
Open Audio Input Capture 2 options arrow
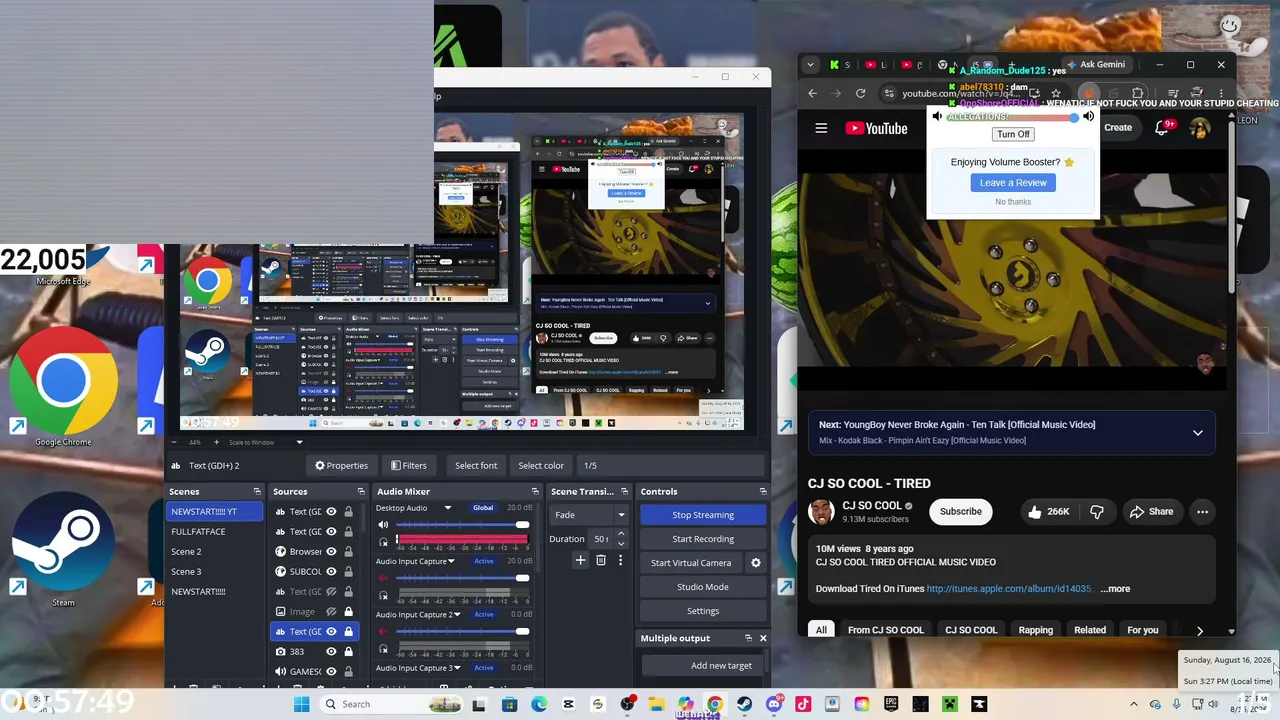tap(458, 614)
